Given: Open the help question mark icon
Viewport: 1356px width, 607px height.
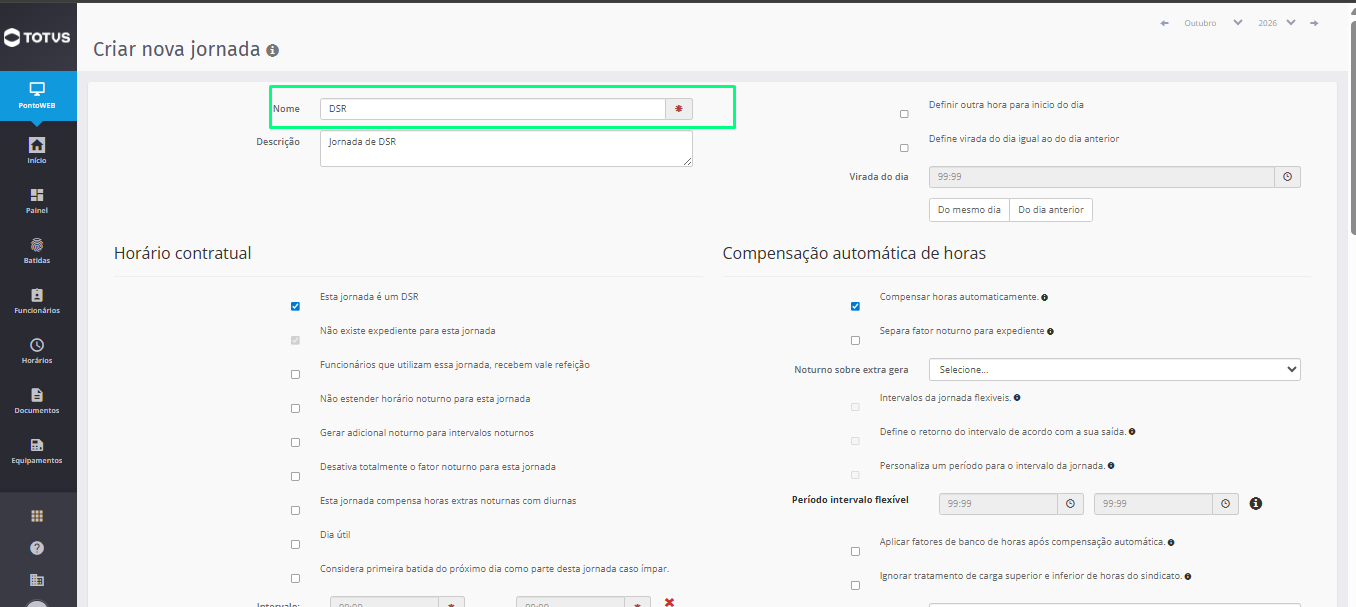Looking at the screenshot, I should click(x=37, y=548).
